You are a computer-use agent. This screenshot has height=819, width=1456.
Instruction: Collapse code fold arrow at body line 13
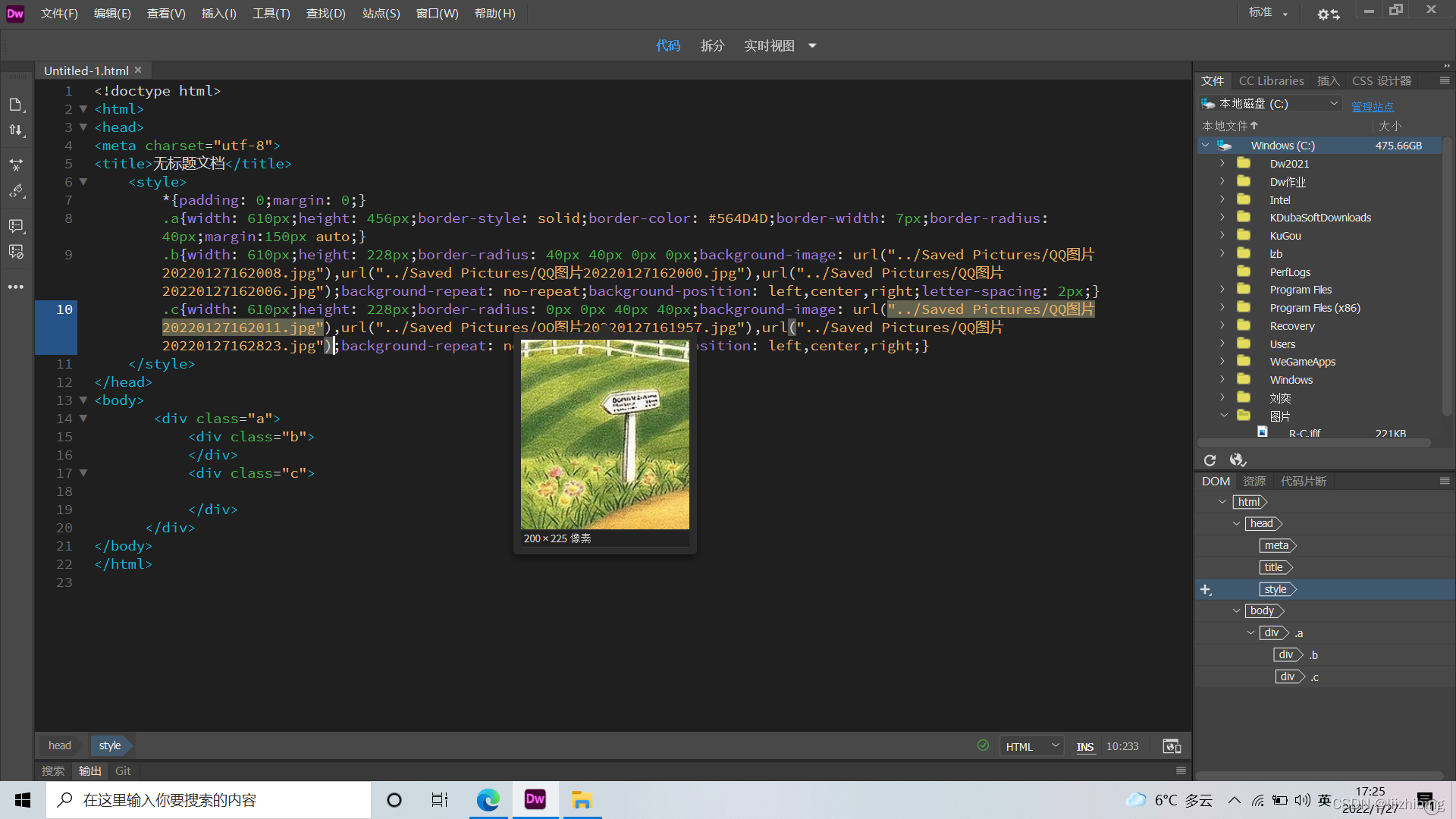(83, 400)
